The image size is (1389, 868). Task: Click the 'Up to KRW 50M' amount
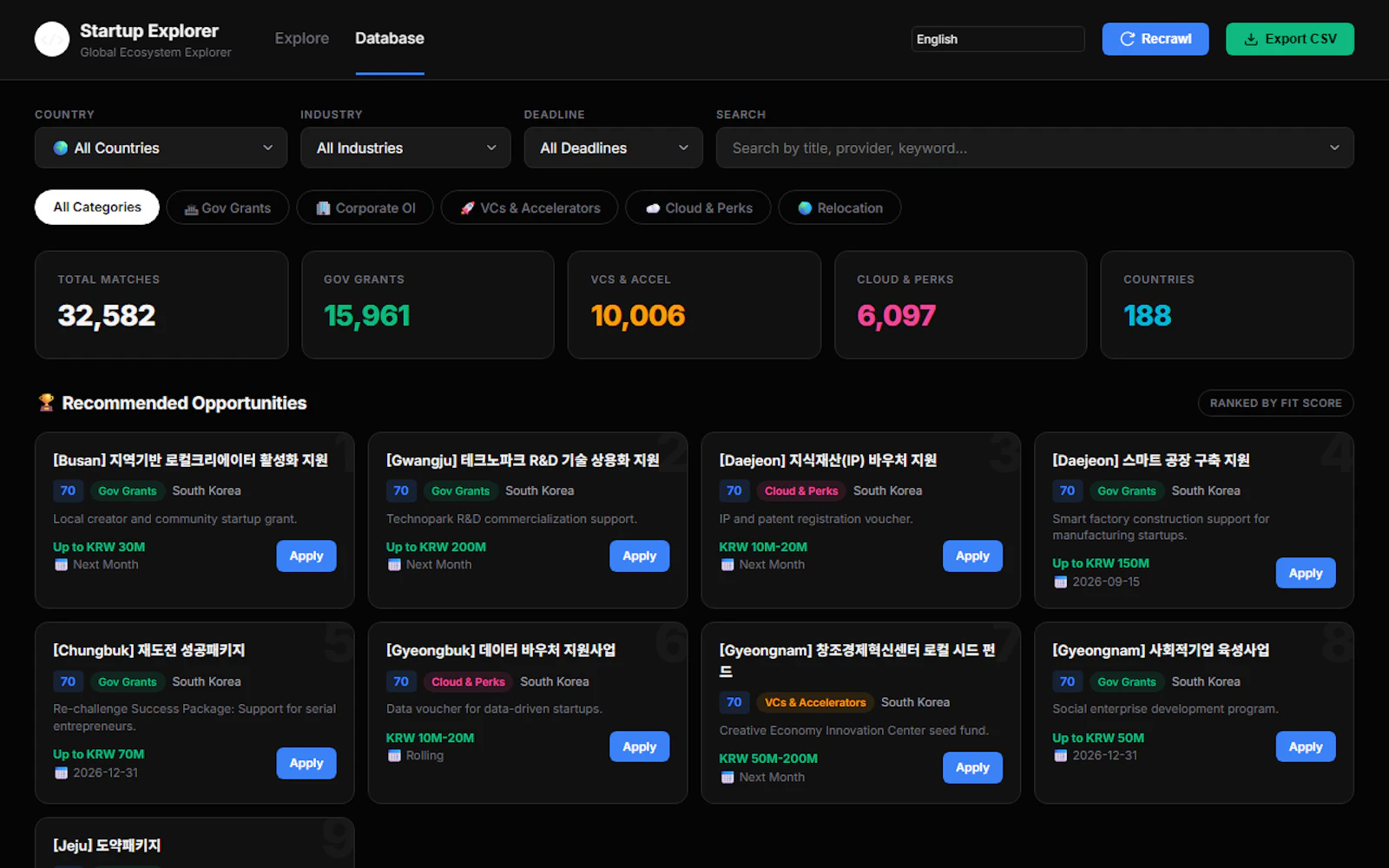1098,739
